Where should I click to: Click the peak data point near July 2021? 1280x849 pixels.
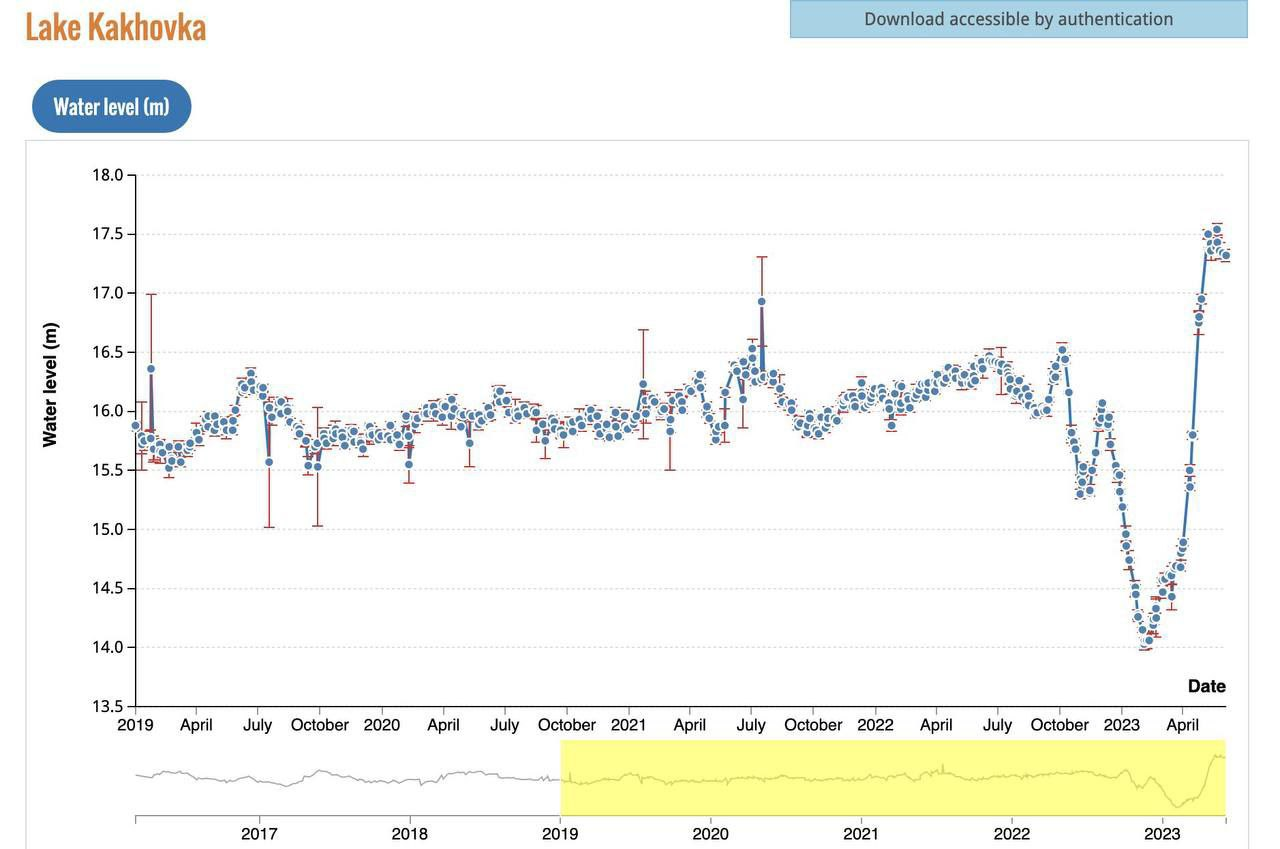pos(761,301)
